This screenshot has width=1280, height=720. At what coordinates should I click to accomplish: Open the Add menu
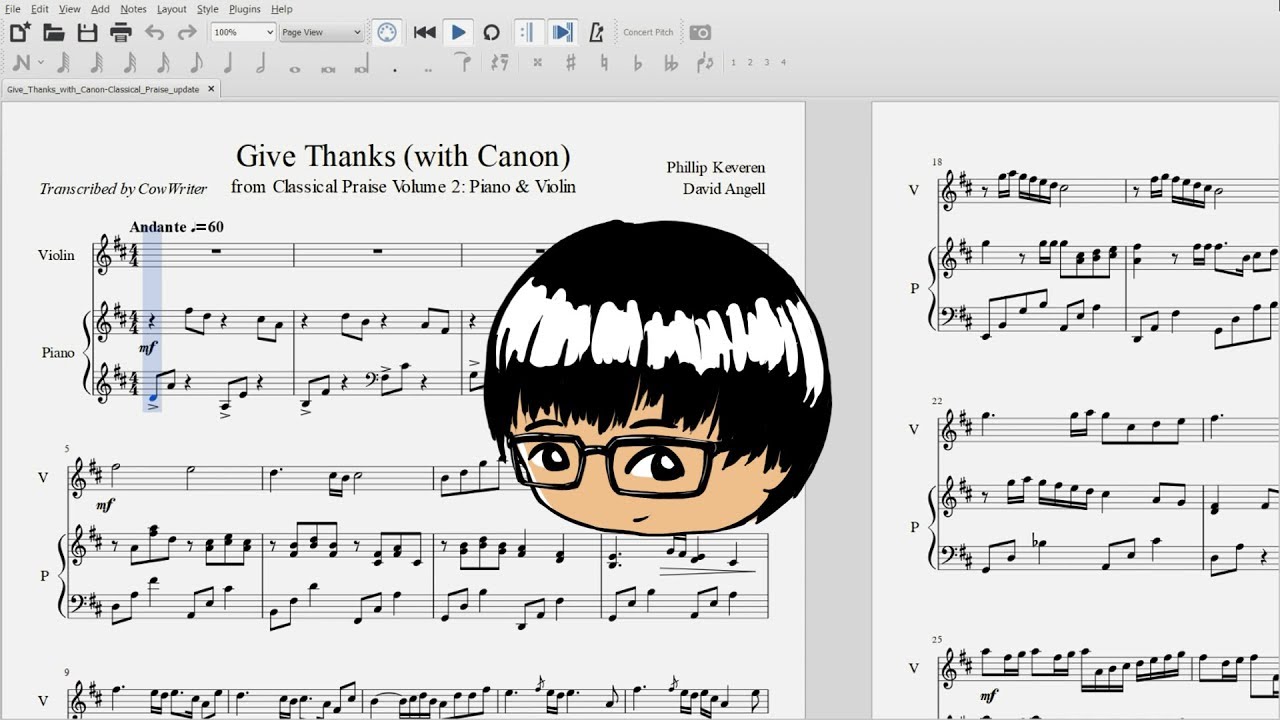point(101,9)
